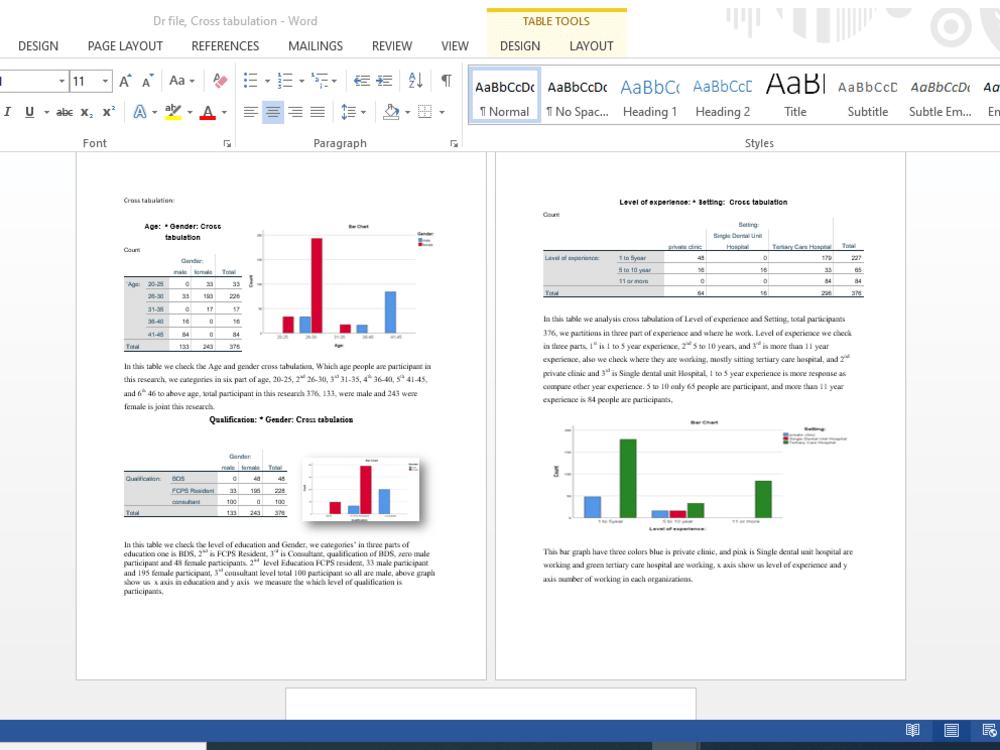Toggle show paragraph marks
Viewport: 1000px width, 750px height.
point(446,80)
